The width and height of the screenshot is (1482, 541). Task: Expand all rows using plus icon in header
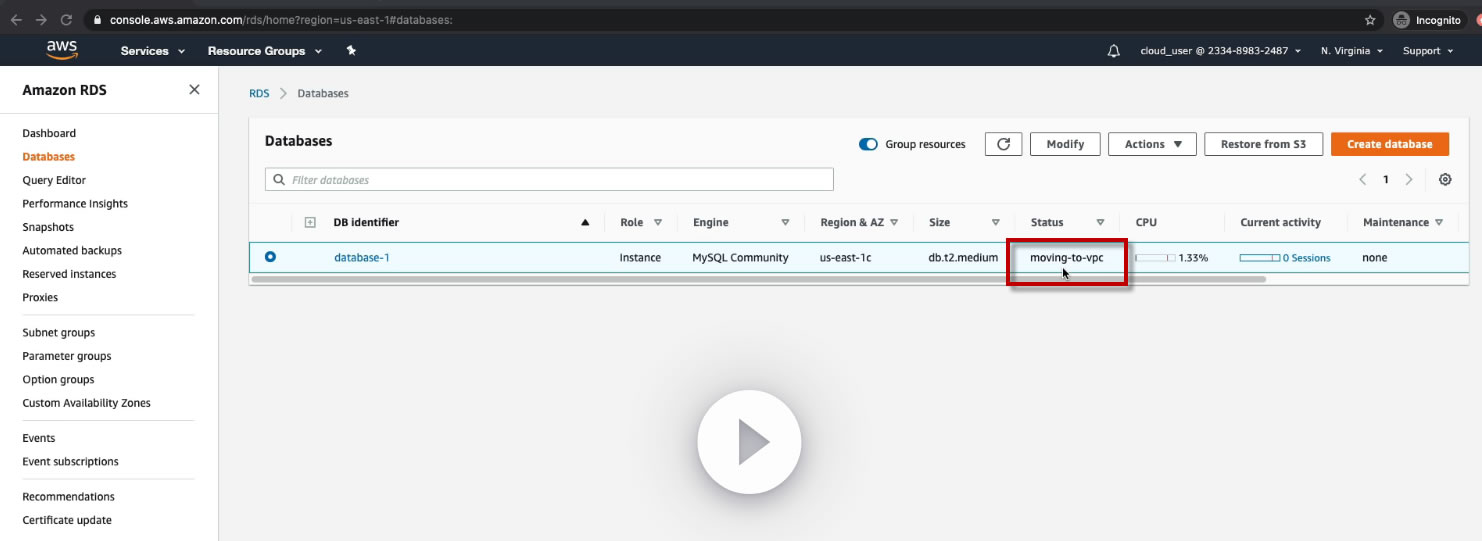(x=310, y=222)
